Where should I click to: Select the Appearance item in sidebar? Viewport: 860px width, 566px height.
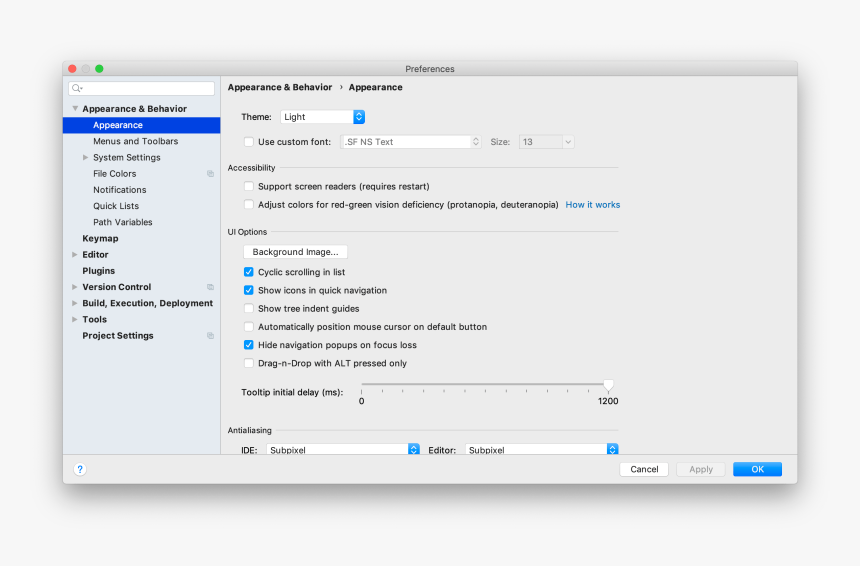(142, 125)
